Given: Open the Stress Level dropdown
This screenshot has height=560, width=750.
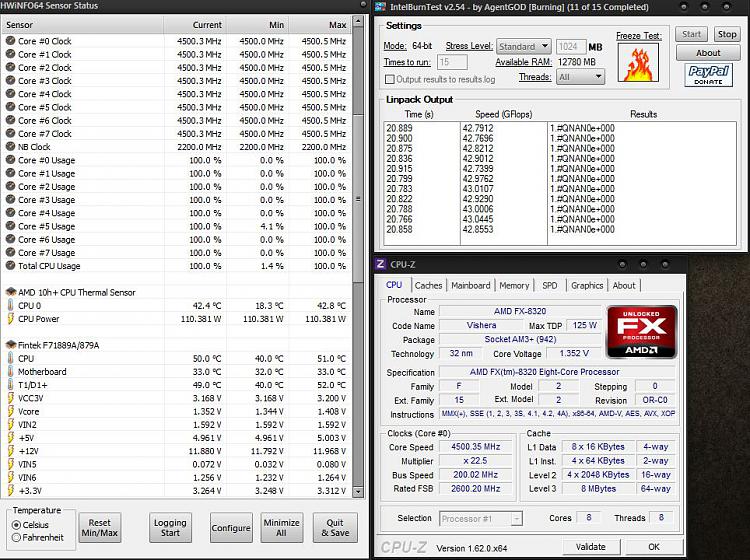Looking at the screenshot, I should click(524, 46).
